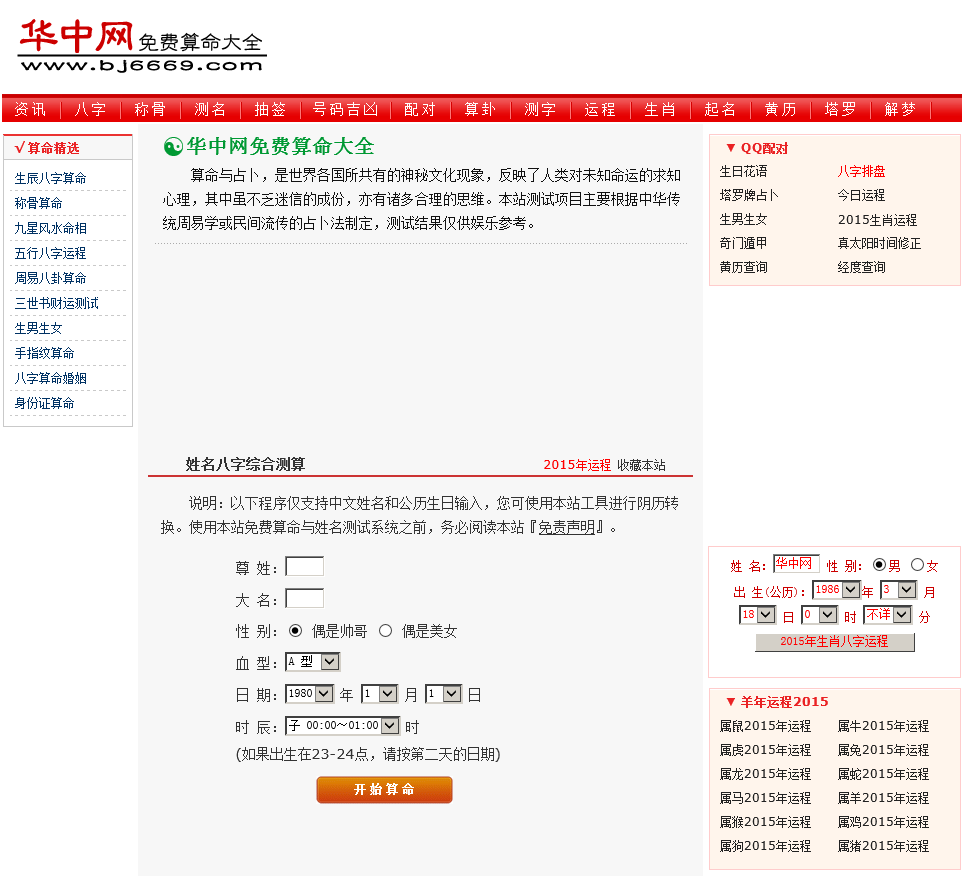Open the 真太阳时间修正 link
The image size is (964, 876).
click(879, 243)
